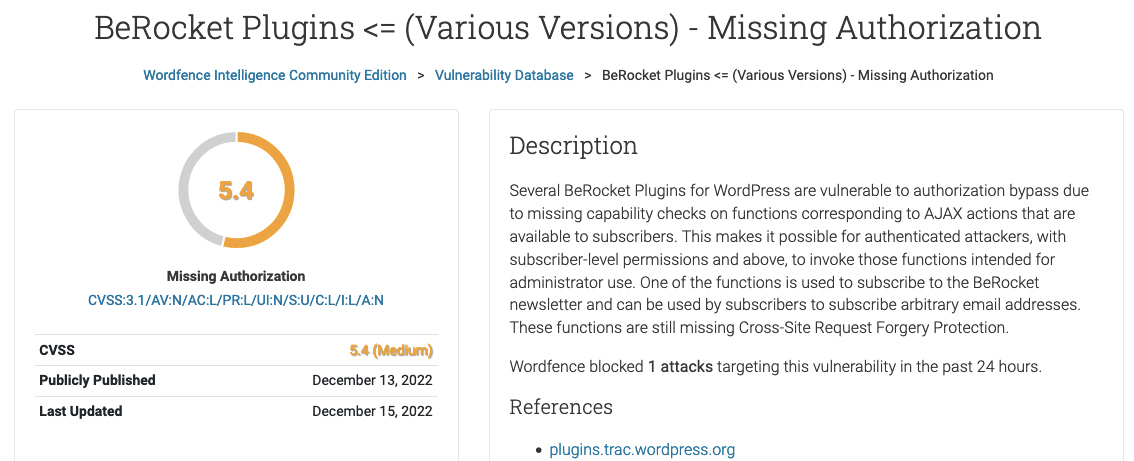Screen dimensions: 1134x461
Task: Open the CVSS:3.1 vector string link
Action: [x=236, y=300]
